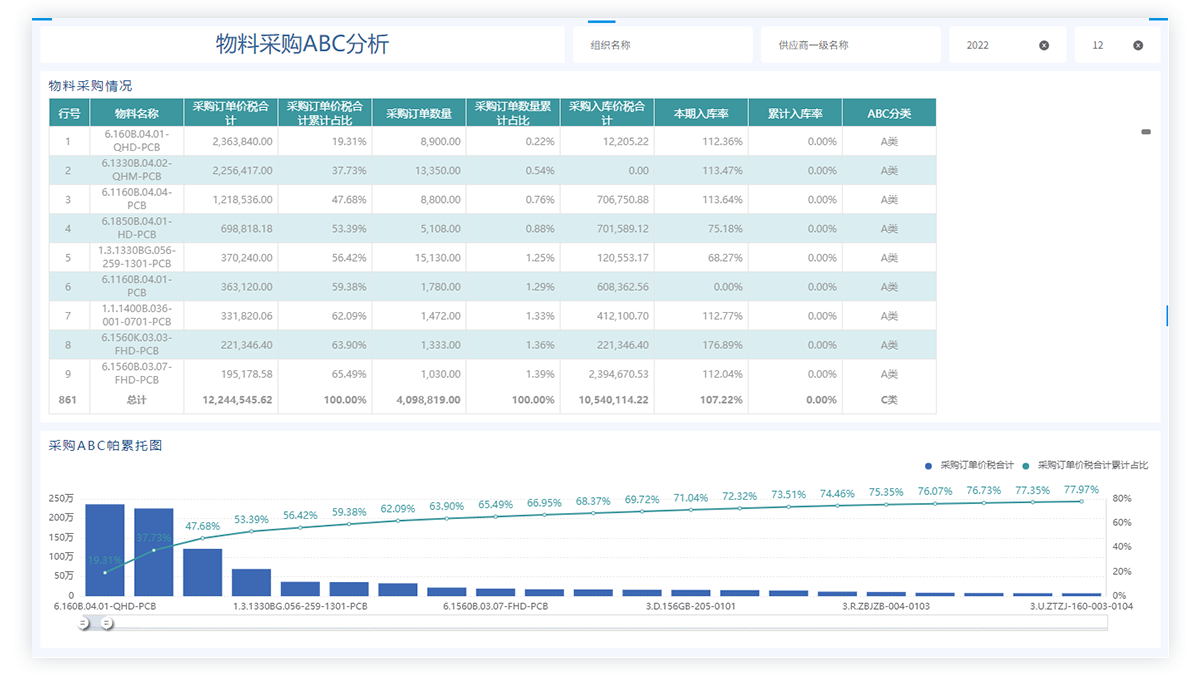This screenshot has width=1200, height=675.
Task: Select material 6.160B.04.01-QHD-PCB in row 1
Action: tap(136, 141)
